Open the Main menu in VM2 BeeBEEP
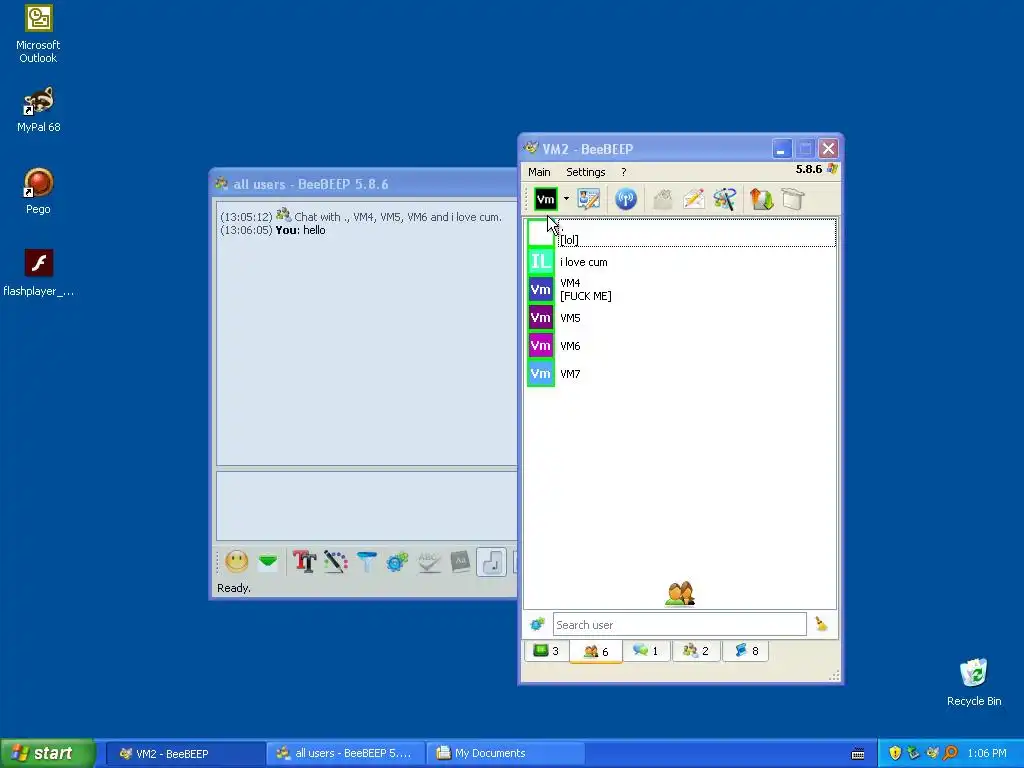Screen dimensions: 1024x768 (539, 172)
